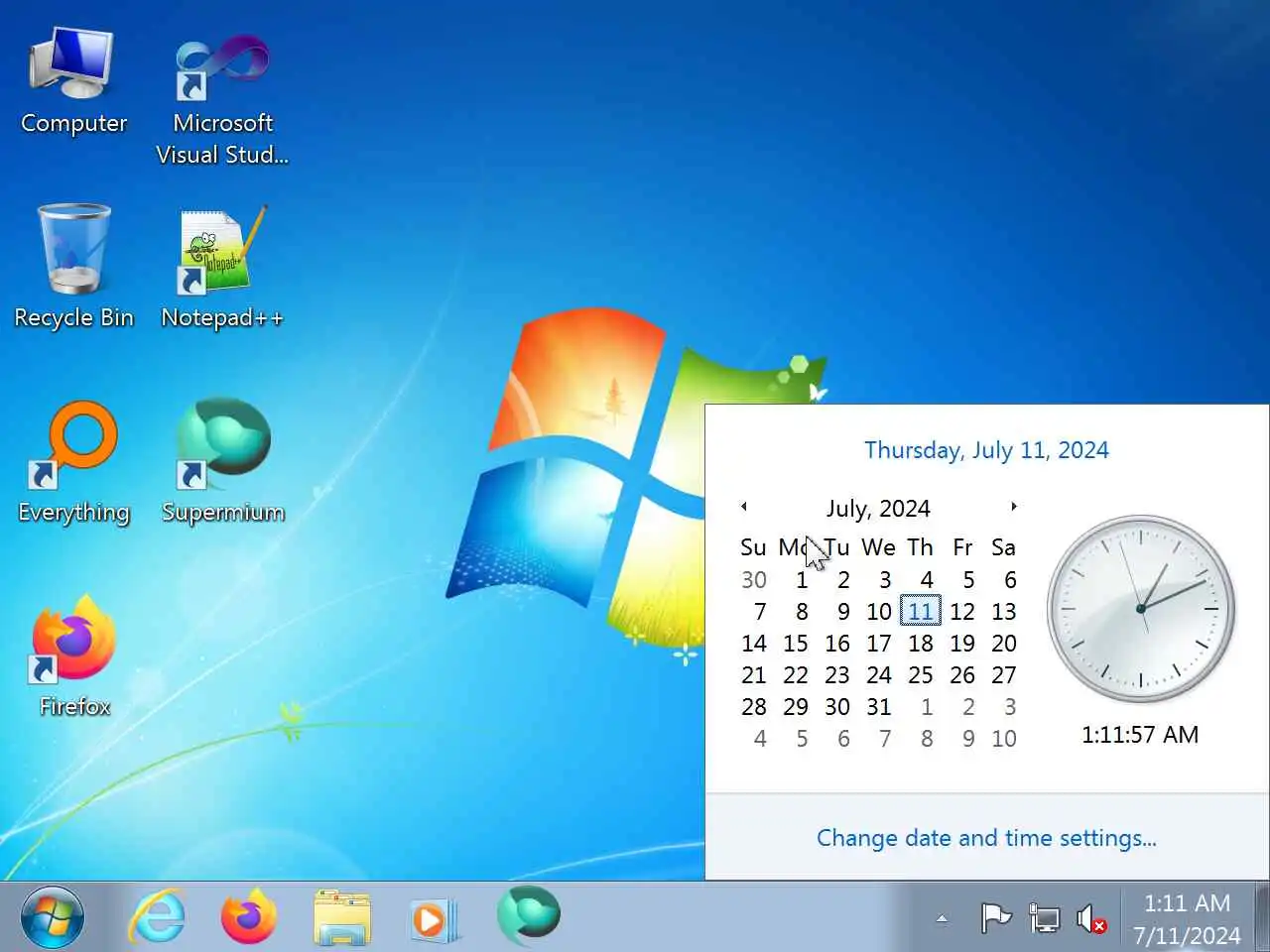Screen dimensions: 1270x952
Task: Select the Firefox desktop shortcut
Action: 73,656
